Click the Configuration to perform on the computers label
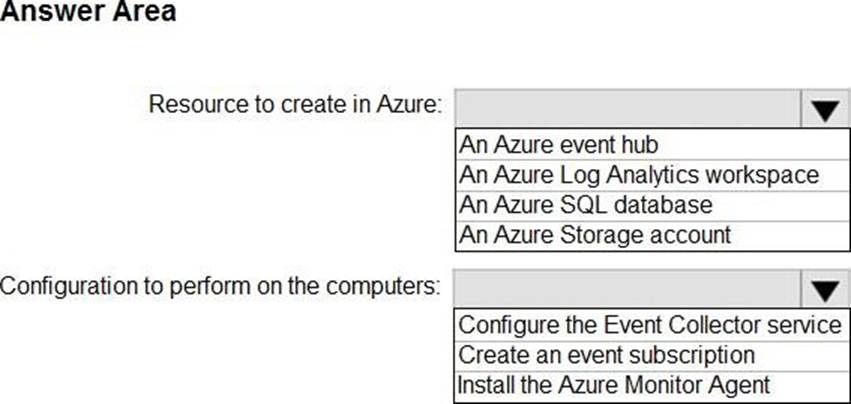 [x=220, y=286]
